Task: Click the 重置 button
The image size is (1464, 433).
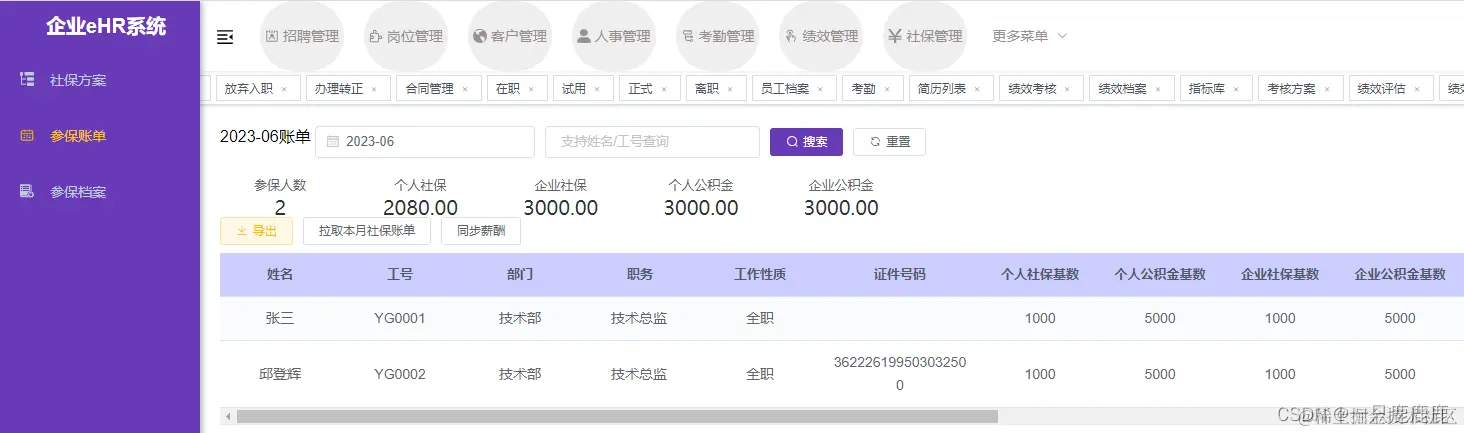Action: (x=889, y=142)
